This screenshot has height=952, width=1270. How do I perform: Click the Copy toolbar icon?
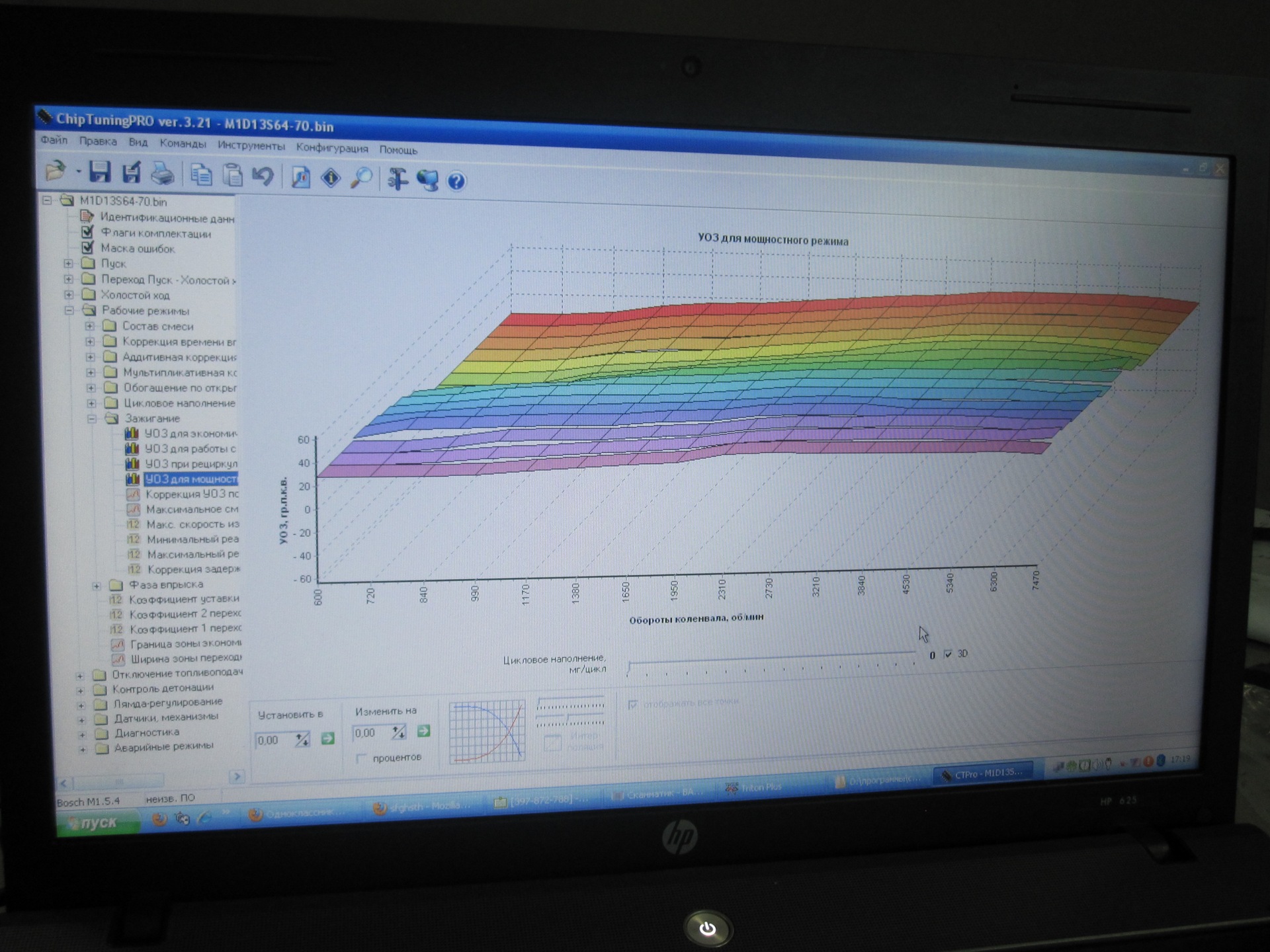[201, 175]
